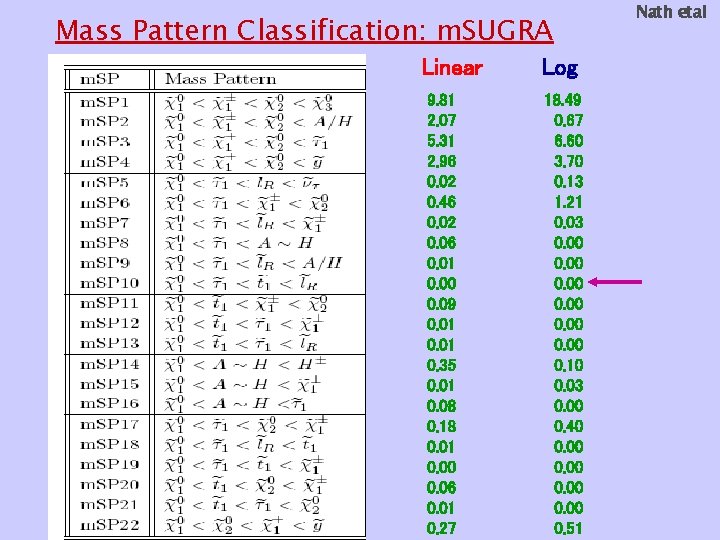Select the 'mSP8' row label
Image resolution: width=720 pixels, height=540 pixels.
click(x=105, y=243)
